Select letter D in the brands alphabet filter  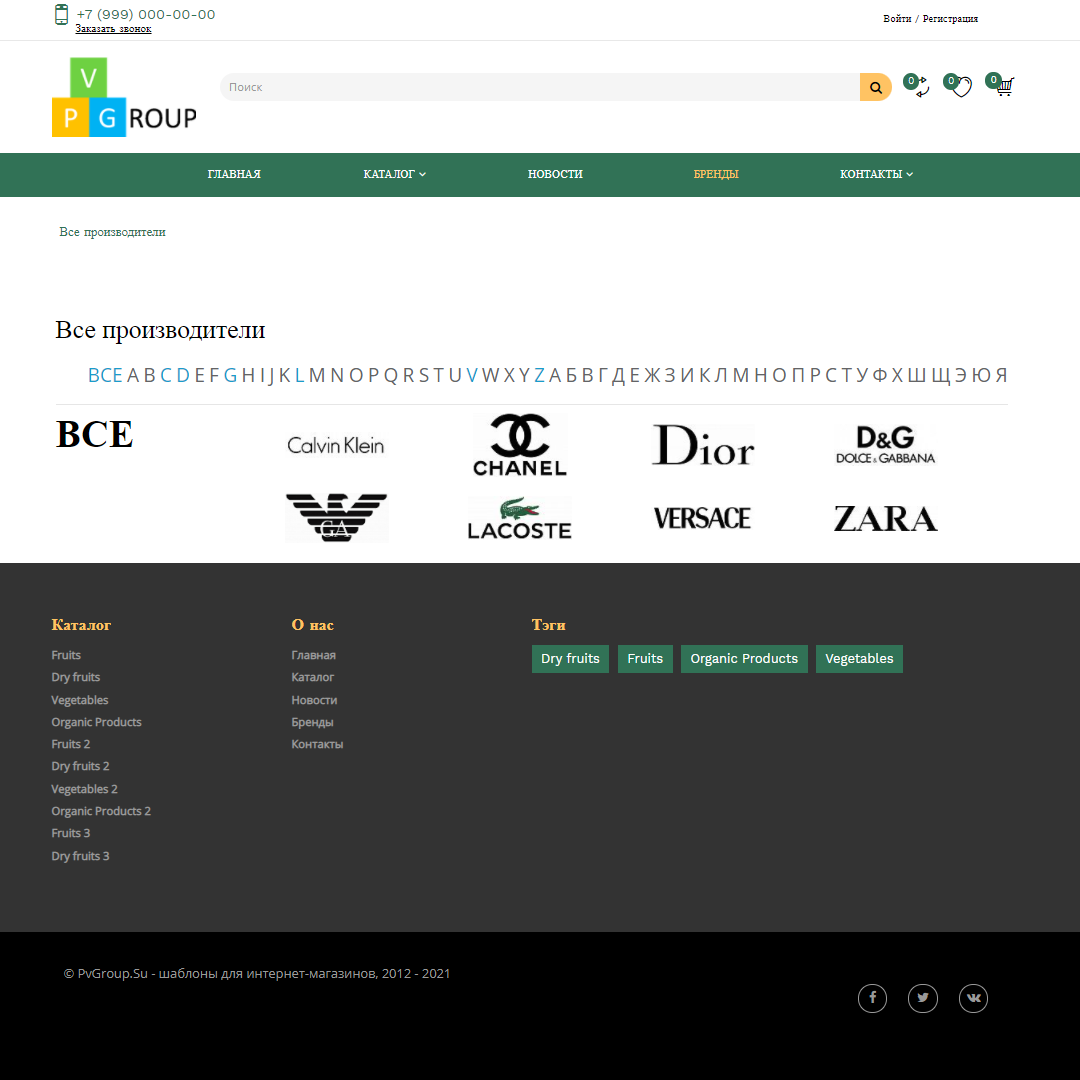[182, 375]
